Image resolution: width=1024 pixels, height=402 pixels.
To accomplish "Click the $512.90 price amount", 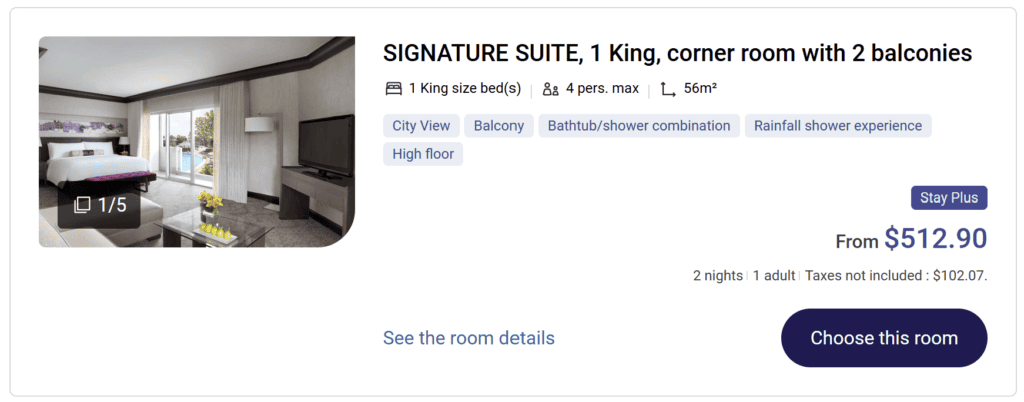I will pos(935,239).
